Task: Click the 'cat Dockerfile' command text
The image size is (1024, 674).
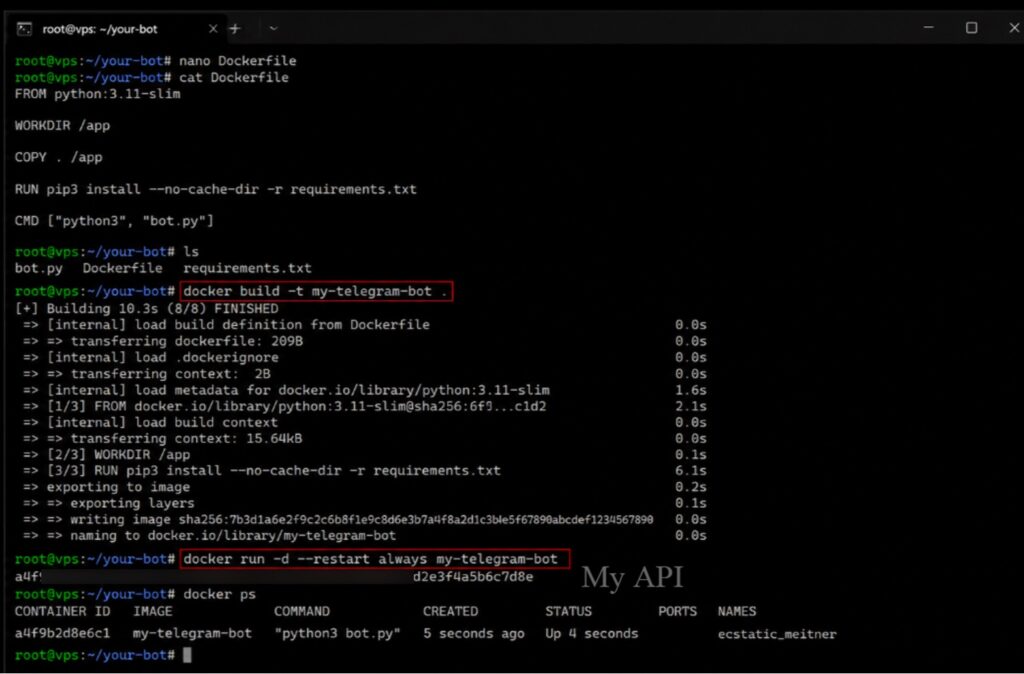Action: point(234,77)
